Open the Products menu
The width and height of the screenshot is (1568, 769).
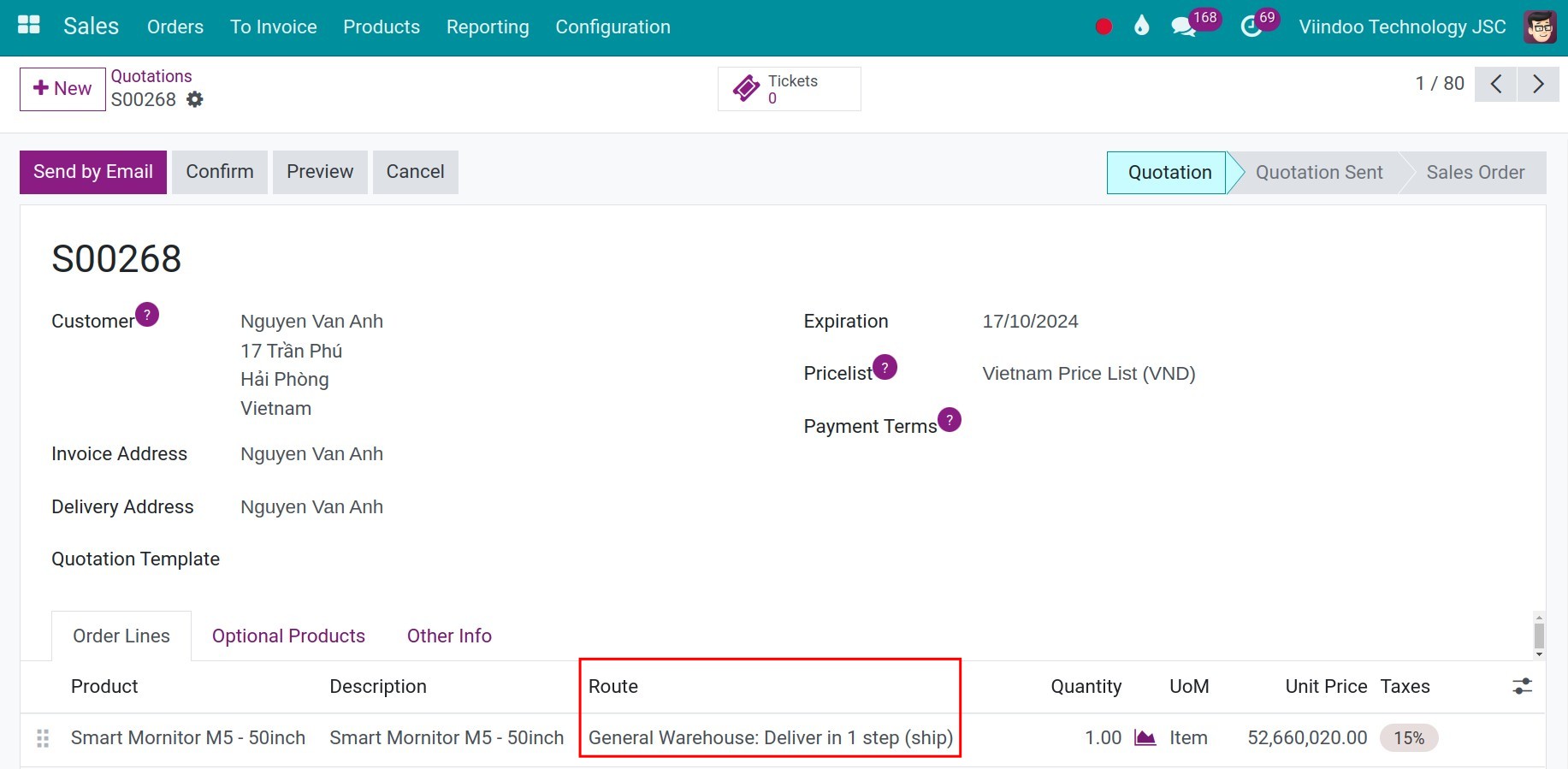tap(382, 27)
